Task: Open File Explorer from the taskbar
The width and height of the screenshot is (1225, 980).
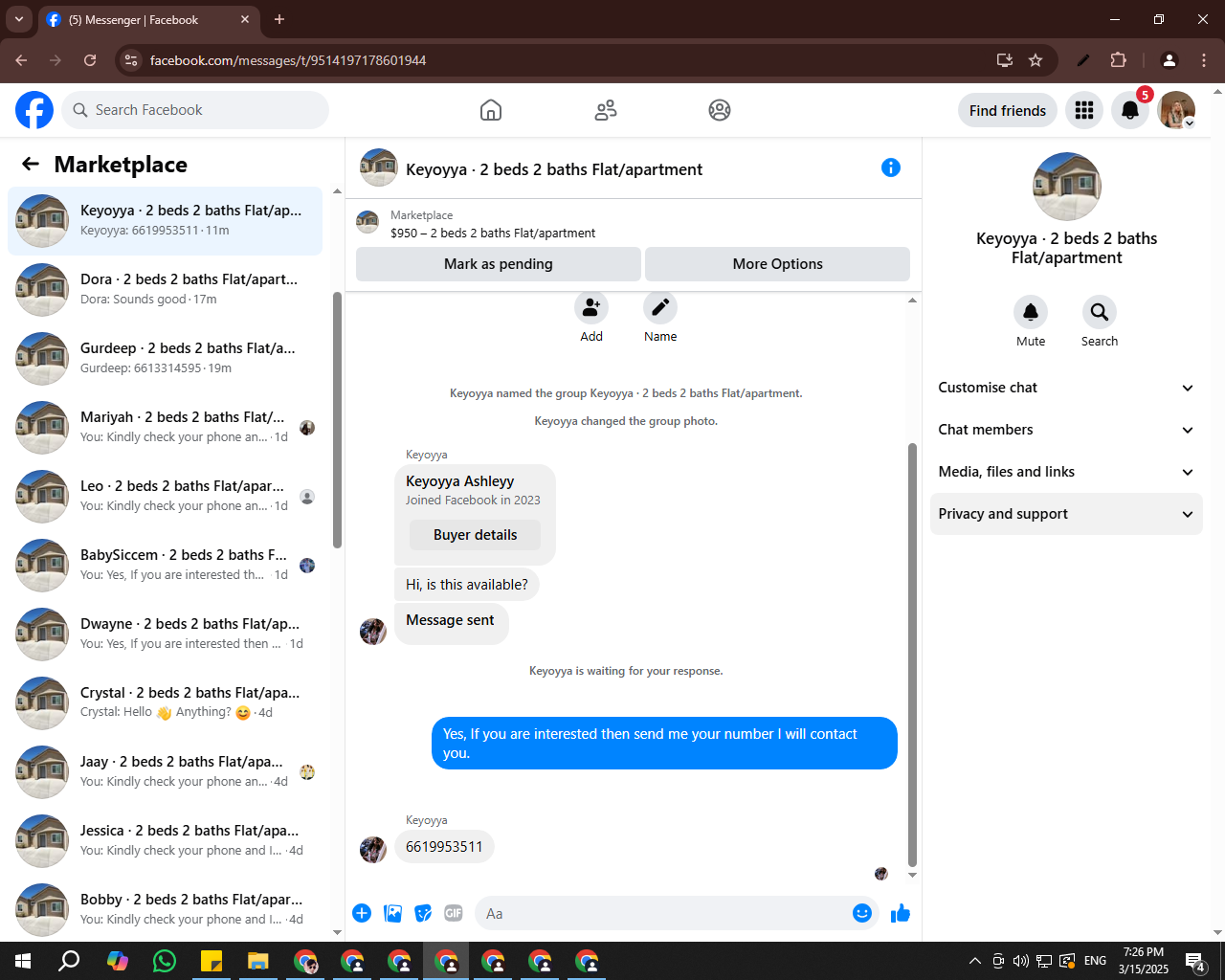Action: click(258, 961)
